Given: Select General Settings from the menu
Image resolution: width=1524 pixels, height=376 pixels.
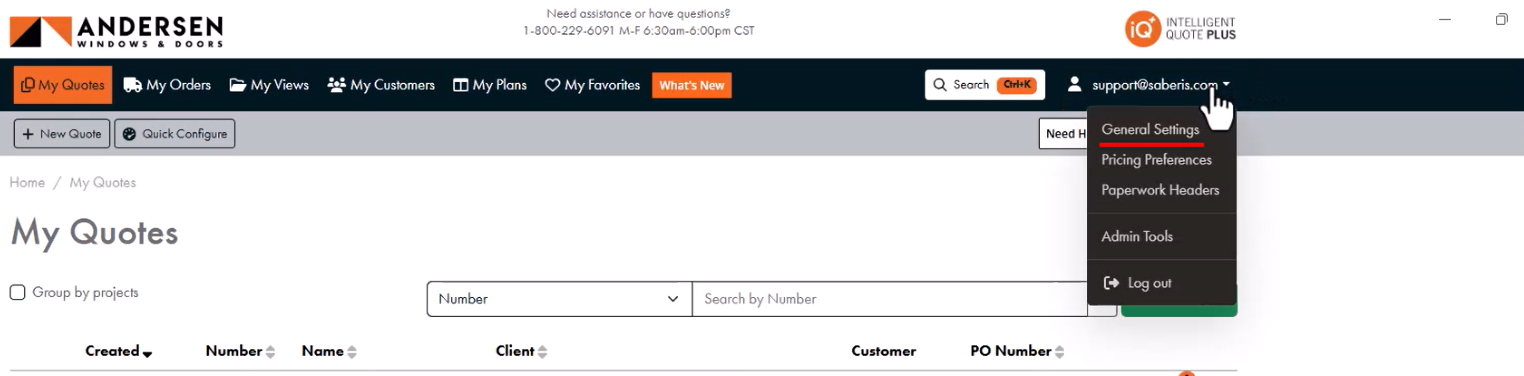Looking at the screenshot, I should [x=1150, y=130].
